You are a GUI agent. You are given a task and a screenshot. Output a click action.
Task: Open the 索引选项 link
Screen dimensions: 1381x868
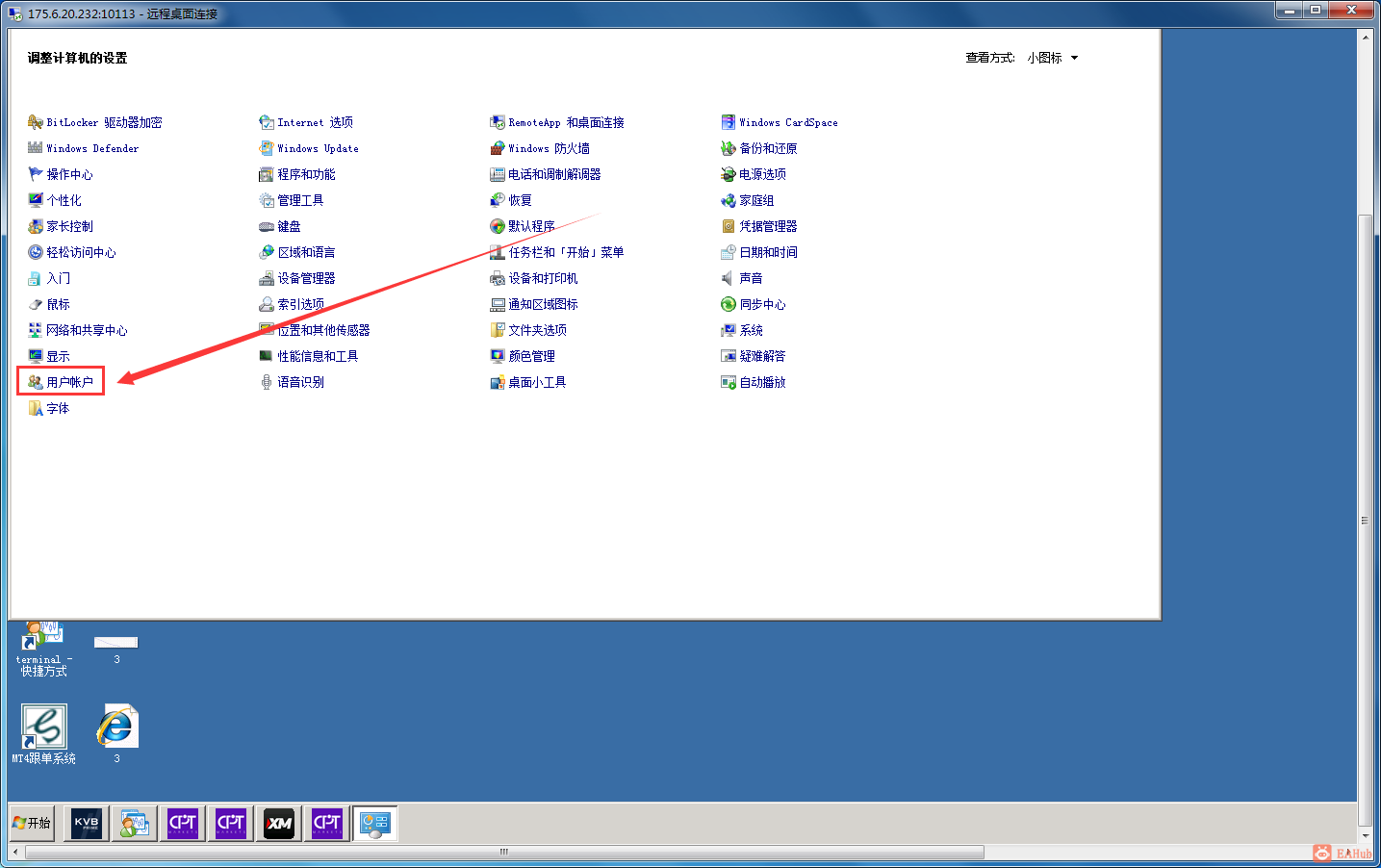point(301,304)
